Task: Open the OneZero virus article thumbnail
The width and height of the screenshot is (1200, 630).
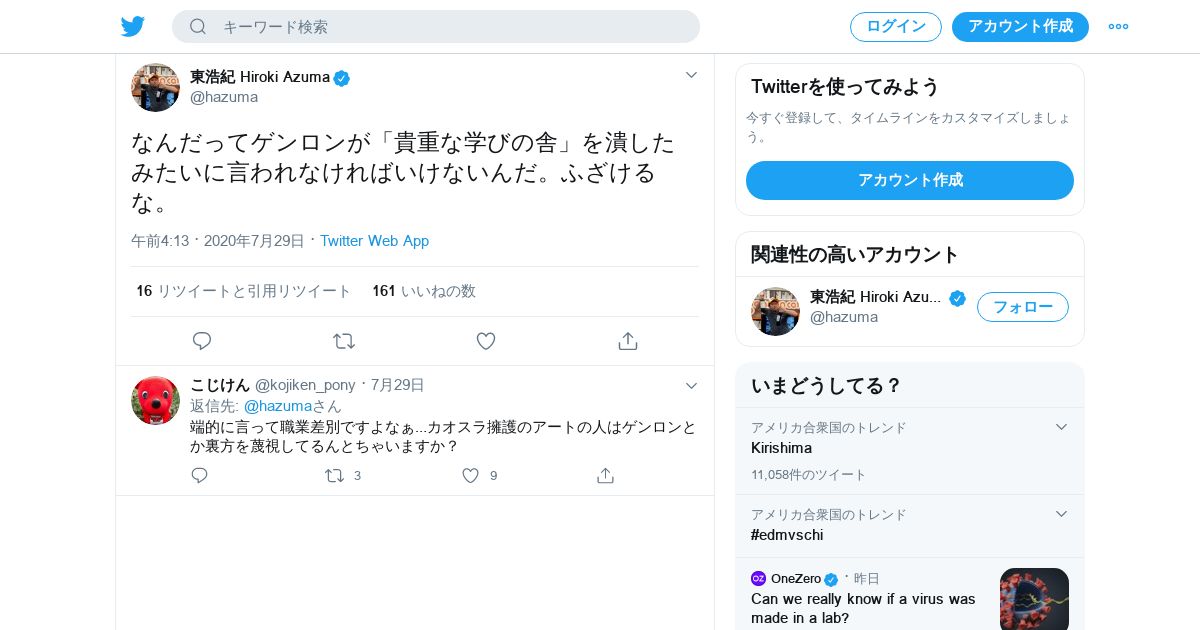Action: [x=1034, y=598]
